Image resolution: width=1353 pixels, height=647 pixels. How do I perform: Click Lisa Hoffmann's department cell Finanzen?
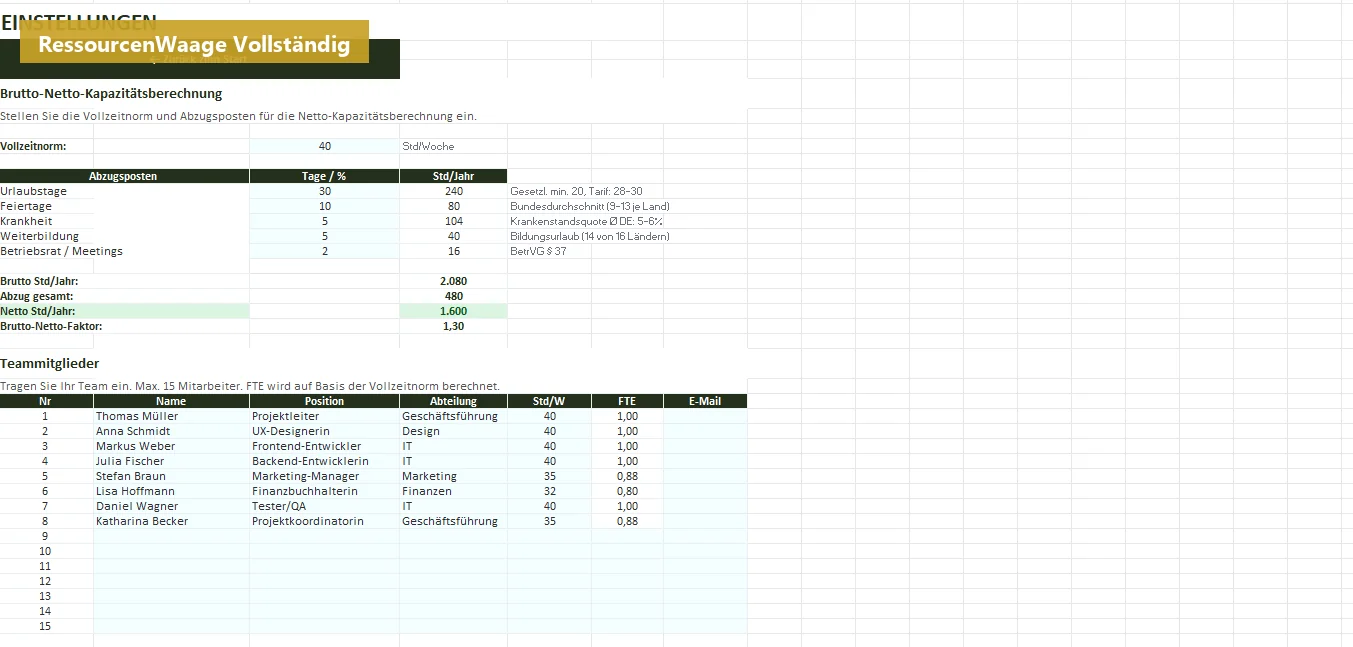tap(453, 491)
